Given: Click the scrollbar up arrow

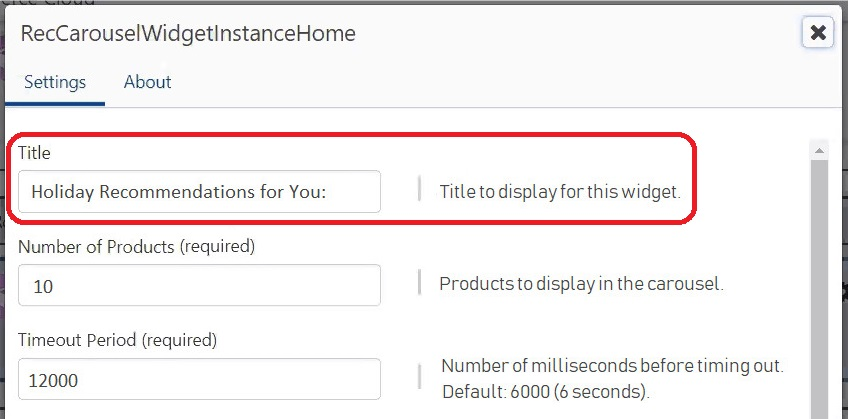Looking at the screenshot, I should point(819,151).
